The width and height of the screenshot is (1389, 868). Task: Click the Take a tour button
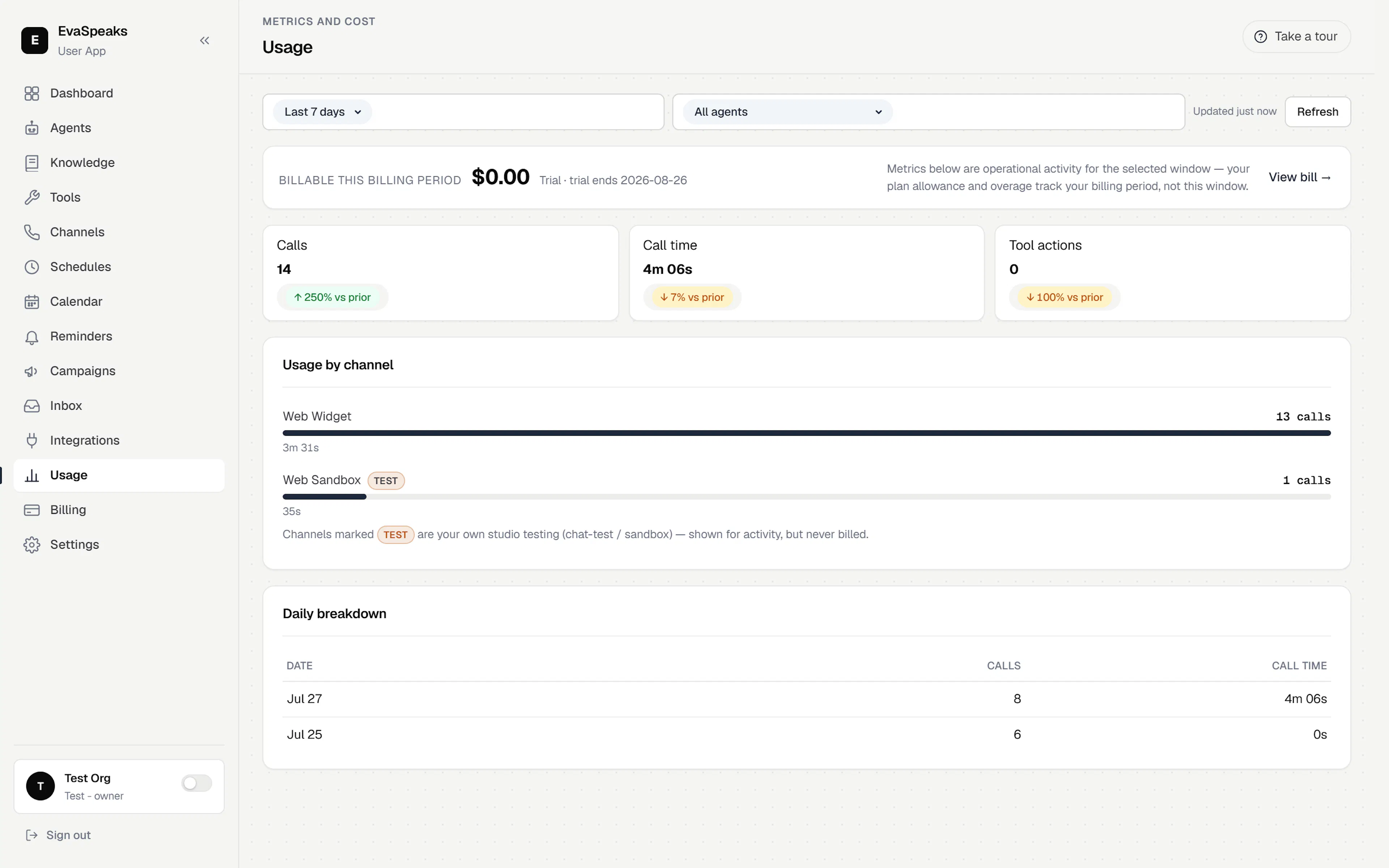click(1296, 37)
